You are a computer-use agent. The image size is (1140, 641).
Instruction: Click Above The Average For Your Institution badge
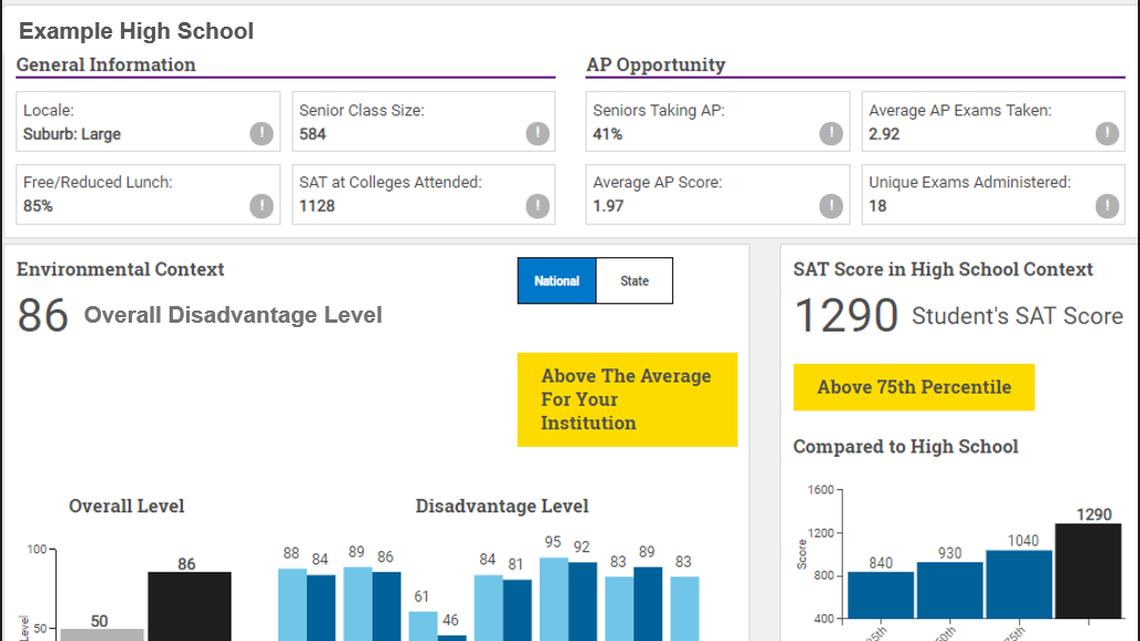point(627,399)
